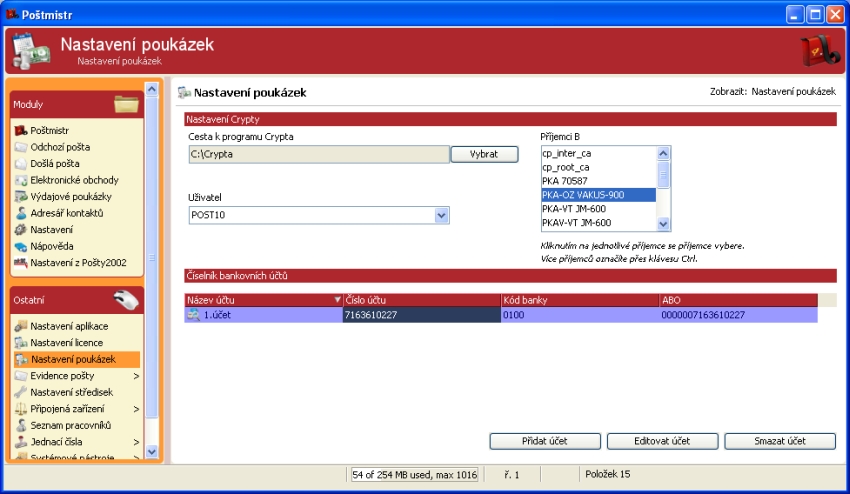Expand Evidence pošty submenu

click(x=136, y=376)
